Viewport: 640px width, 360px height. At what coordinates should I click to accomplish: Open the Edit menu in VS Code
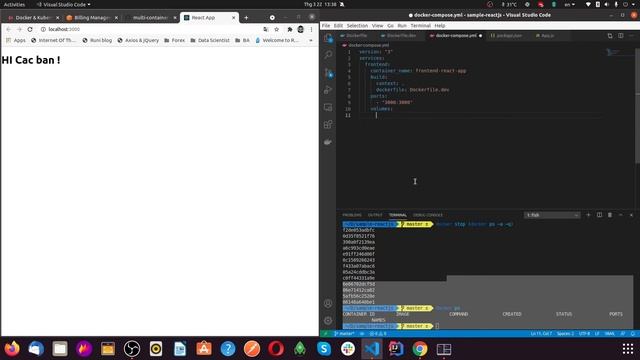coord(338,25)
